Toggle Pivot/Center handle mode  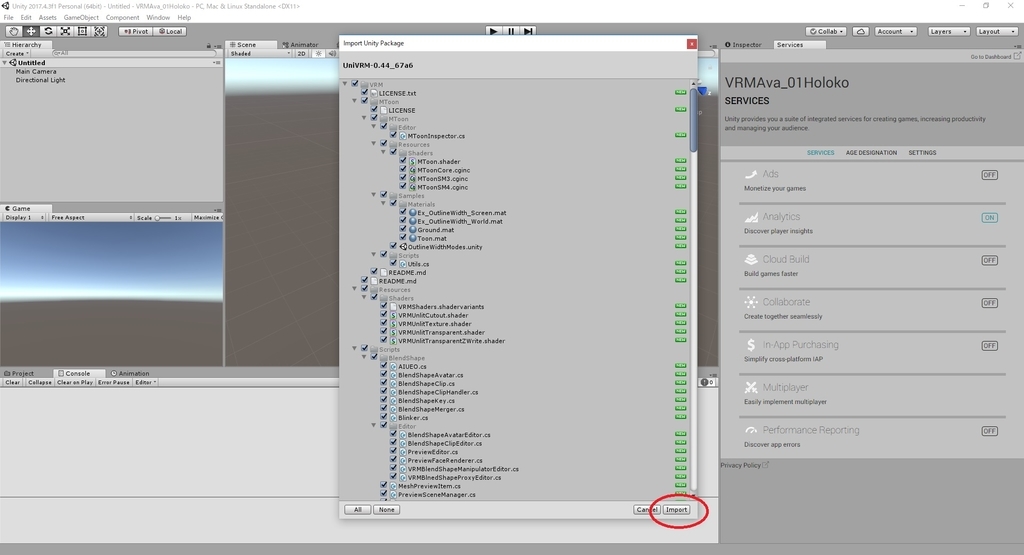coord(136,31)
